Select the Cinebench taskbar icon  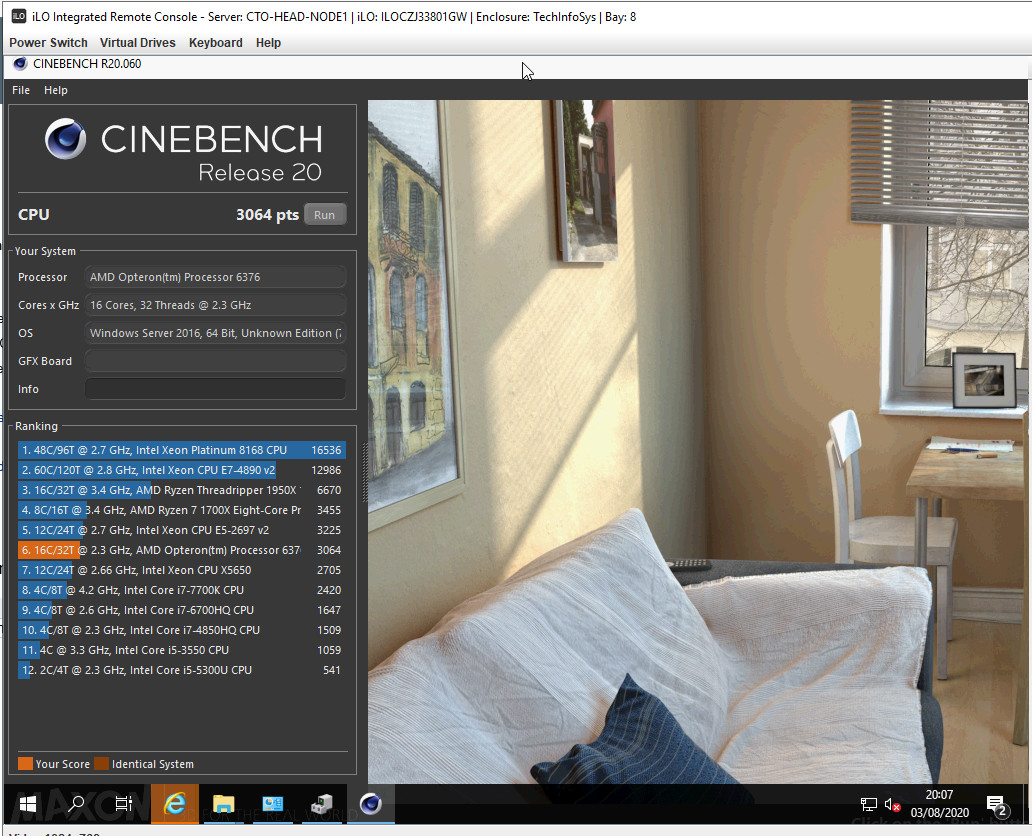pyautogui.click(x=371, y=804)
